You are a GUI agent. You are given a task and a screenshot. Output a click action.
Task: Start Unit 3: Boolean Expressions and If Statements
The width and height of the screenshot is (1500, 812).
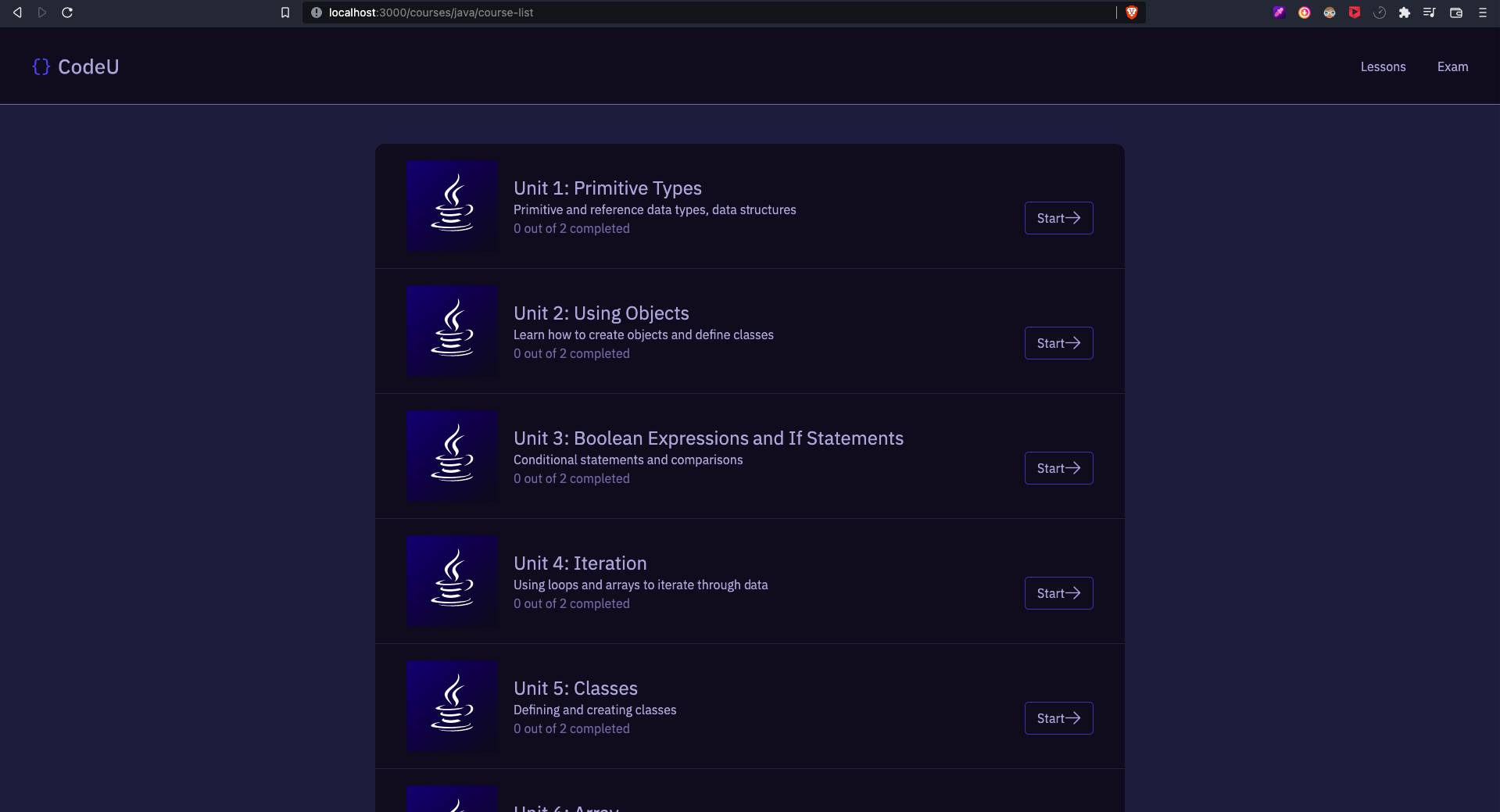pyautogui.click(x=1058, y=468)
